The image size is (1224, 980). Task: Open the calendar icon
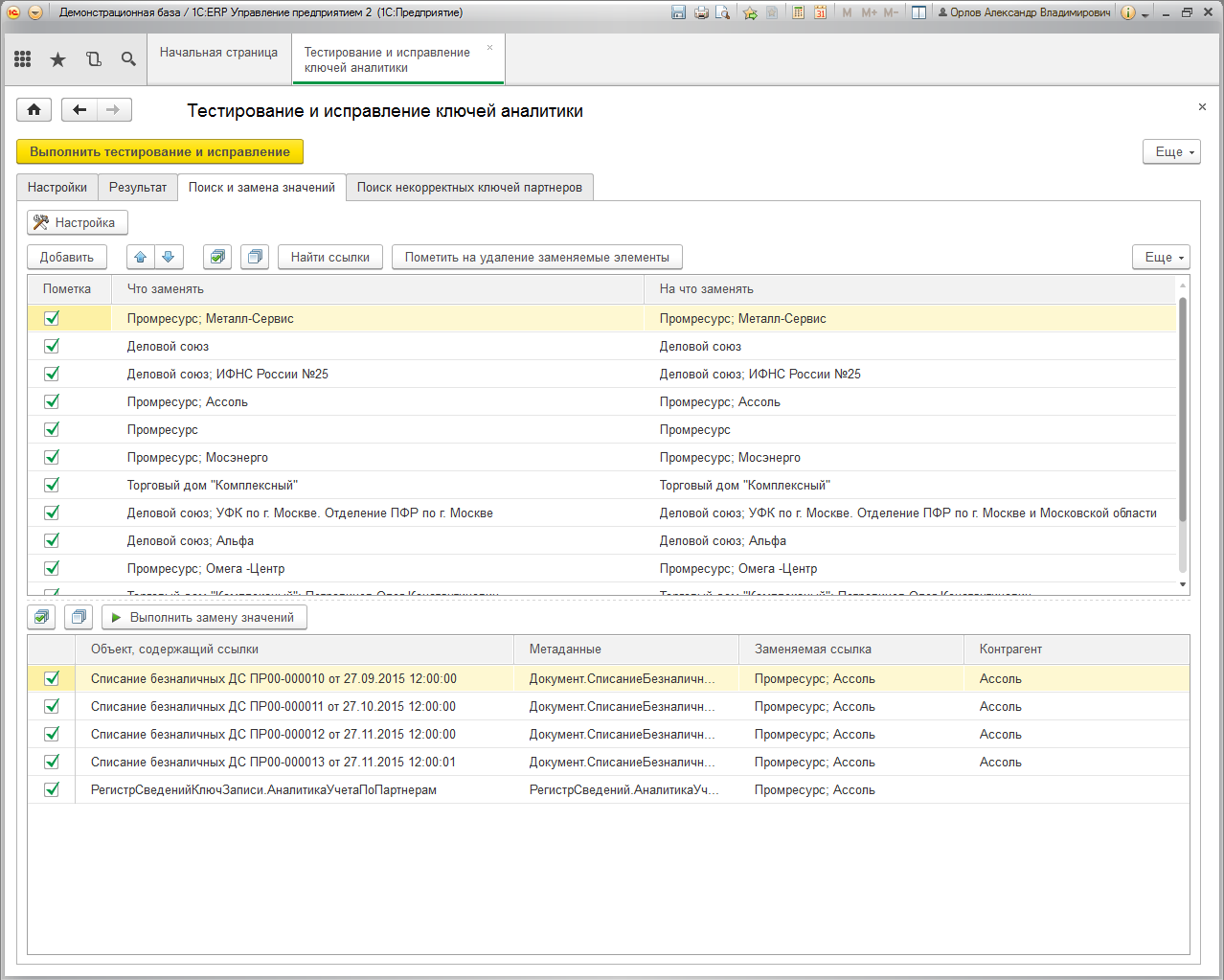tap(820, 12)
